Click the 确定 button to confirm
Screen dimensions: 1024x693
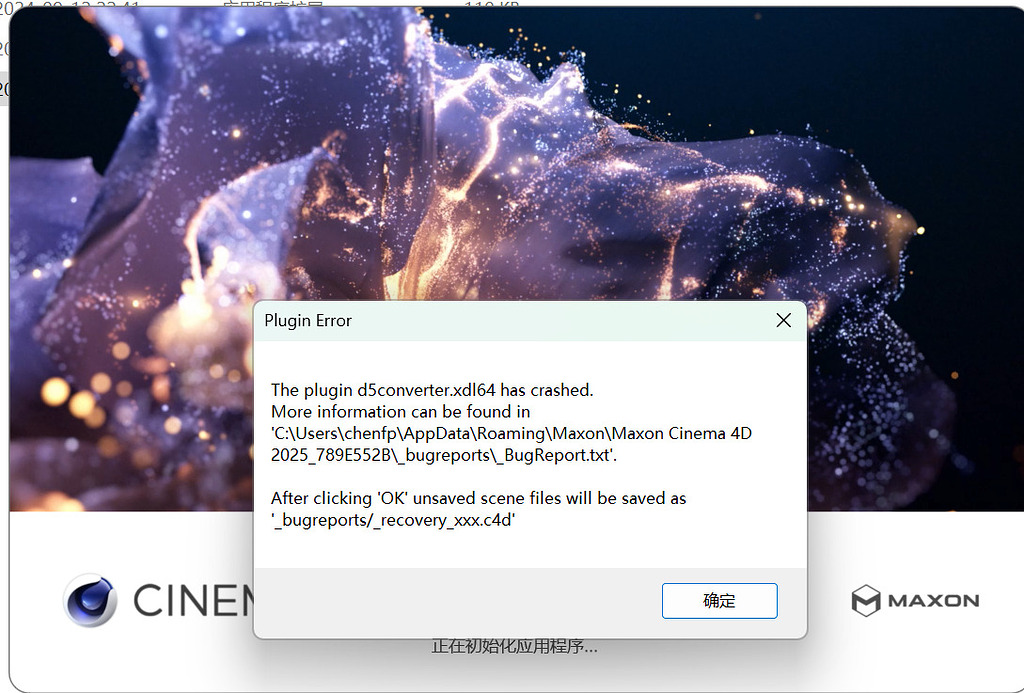pyautogui.click(x=719, y=601)
